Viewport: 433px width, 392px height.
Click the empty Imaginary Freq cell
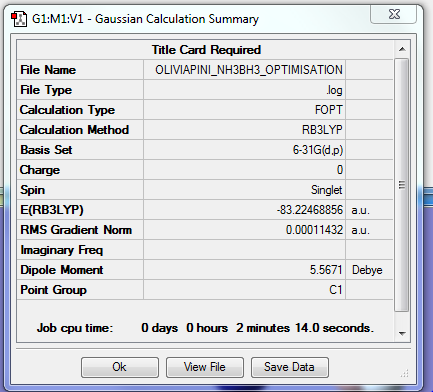pos(245,250)
